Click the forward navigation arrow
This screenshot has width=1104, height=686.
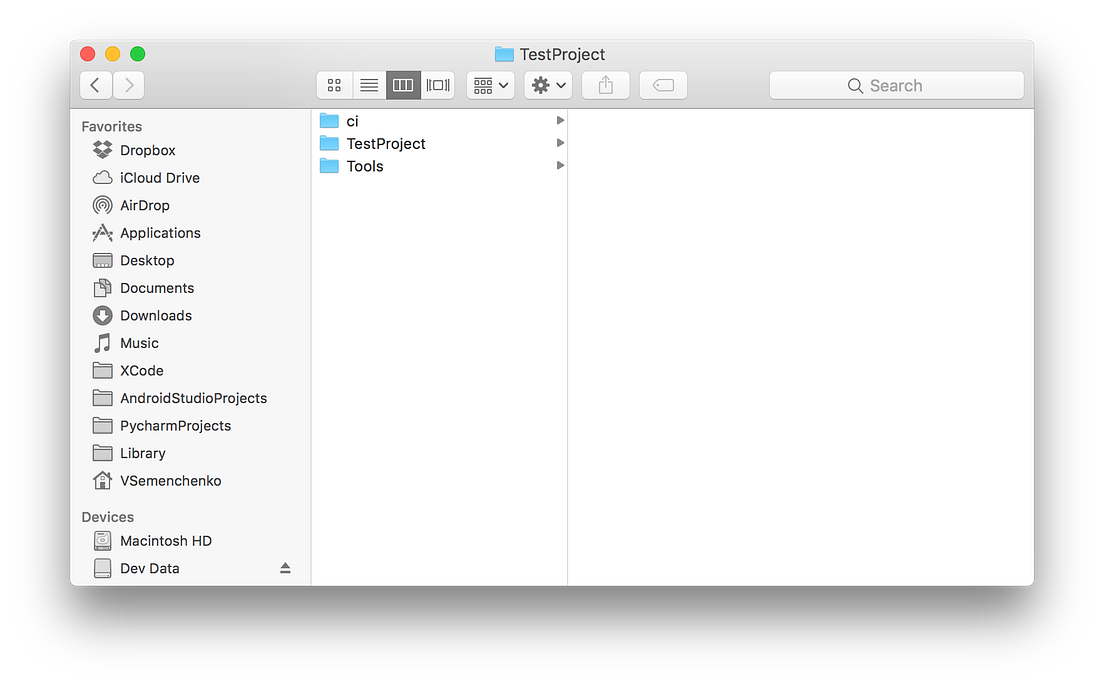coord(128,85)
